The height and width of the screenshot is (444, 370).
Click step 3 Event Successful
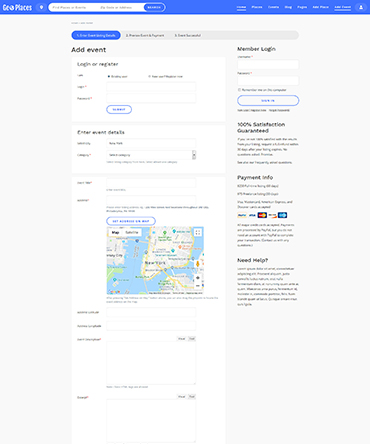click(188, 35)
